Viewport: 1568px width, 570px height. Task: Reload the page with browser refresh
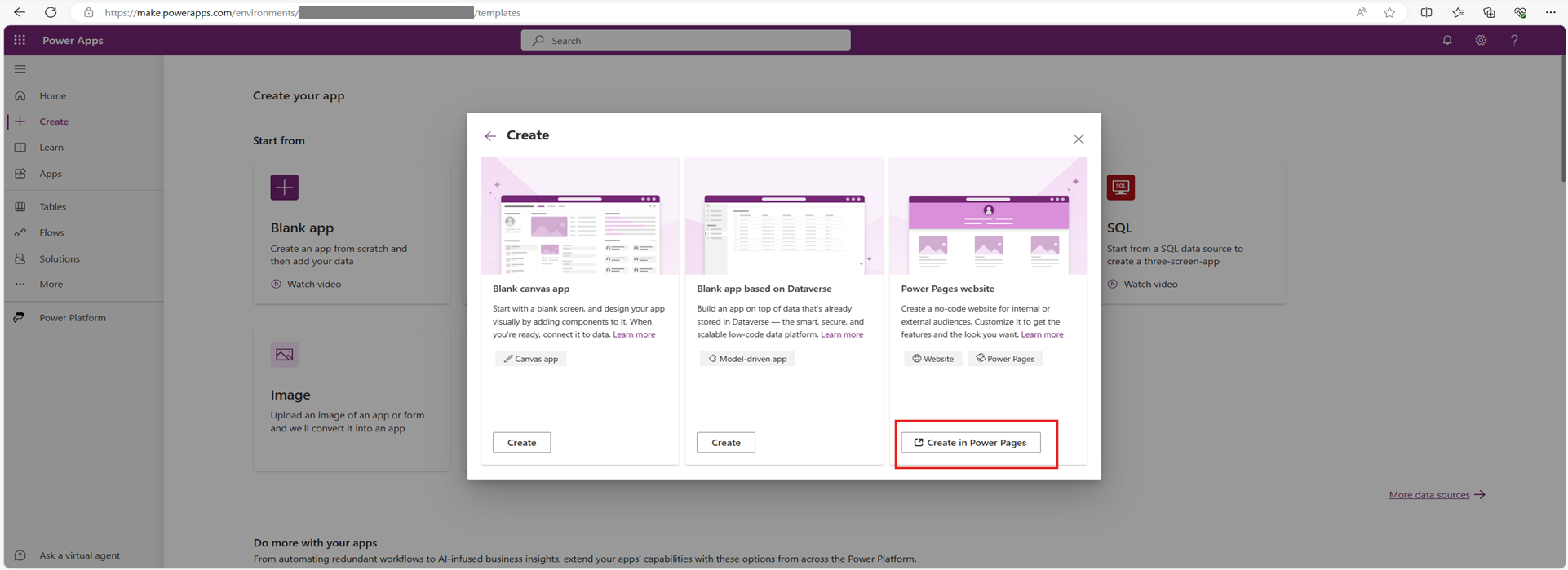point(51,12)
